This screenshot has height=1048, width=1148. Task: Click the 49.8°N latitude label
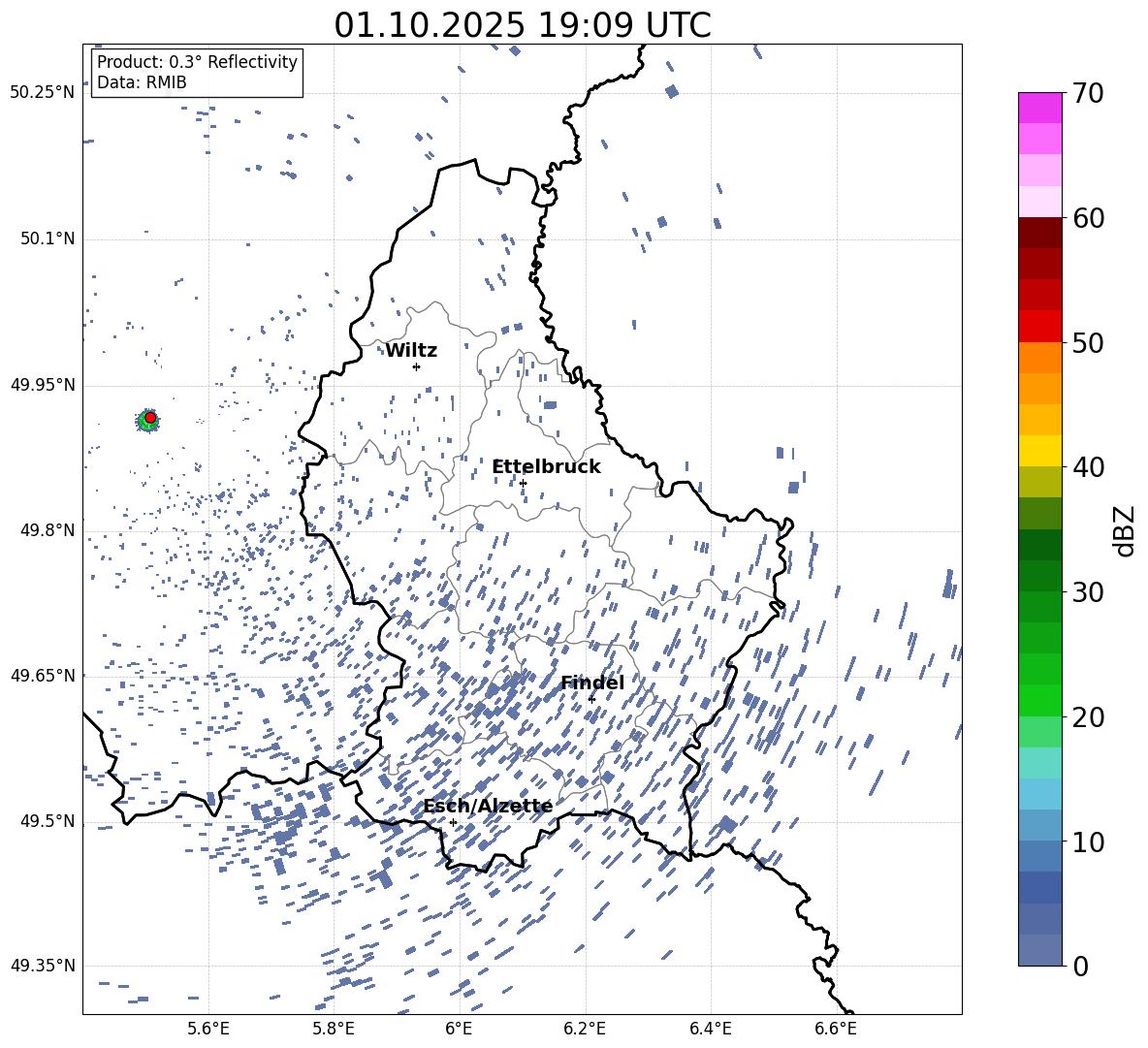click(48, 530)
